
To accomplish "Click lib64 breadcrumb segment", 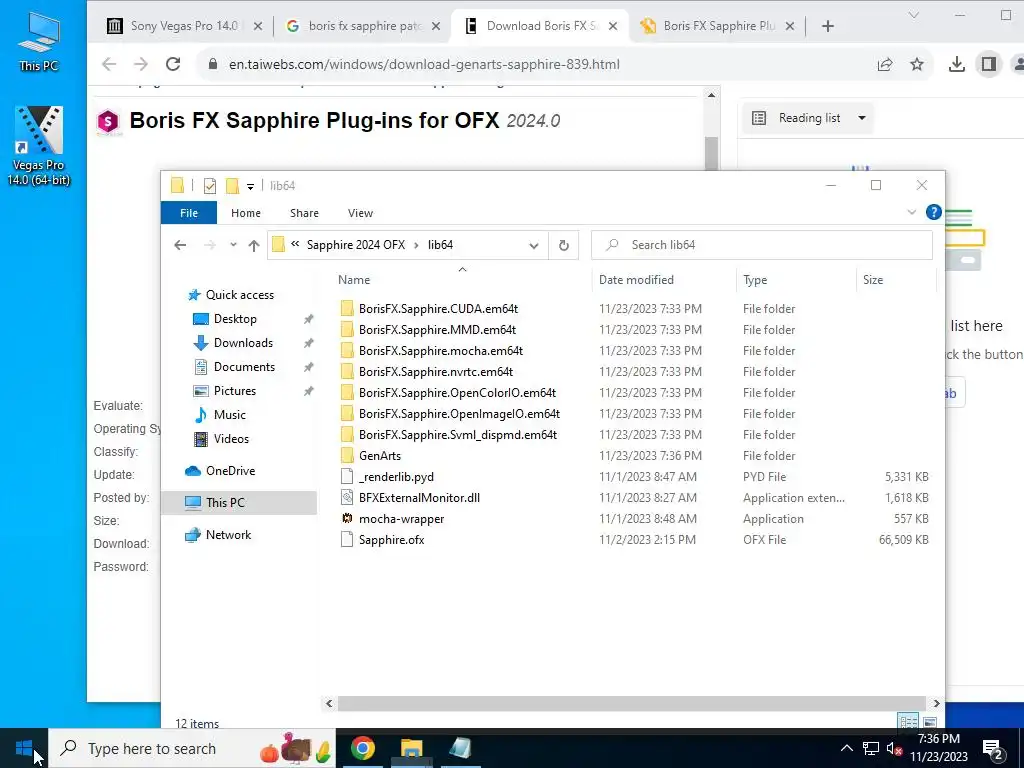I will (x=440, y=245).
